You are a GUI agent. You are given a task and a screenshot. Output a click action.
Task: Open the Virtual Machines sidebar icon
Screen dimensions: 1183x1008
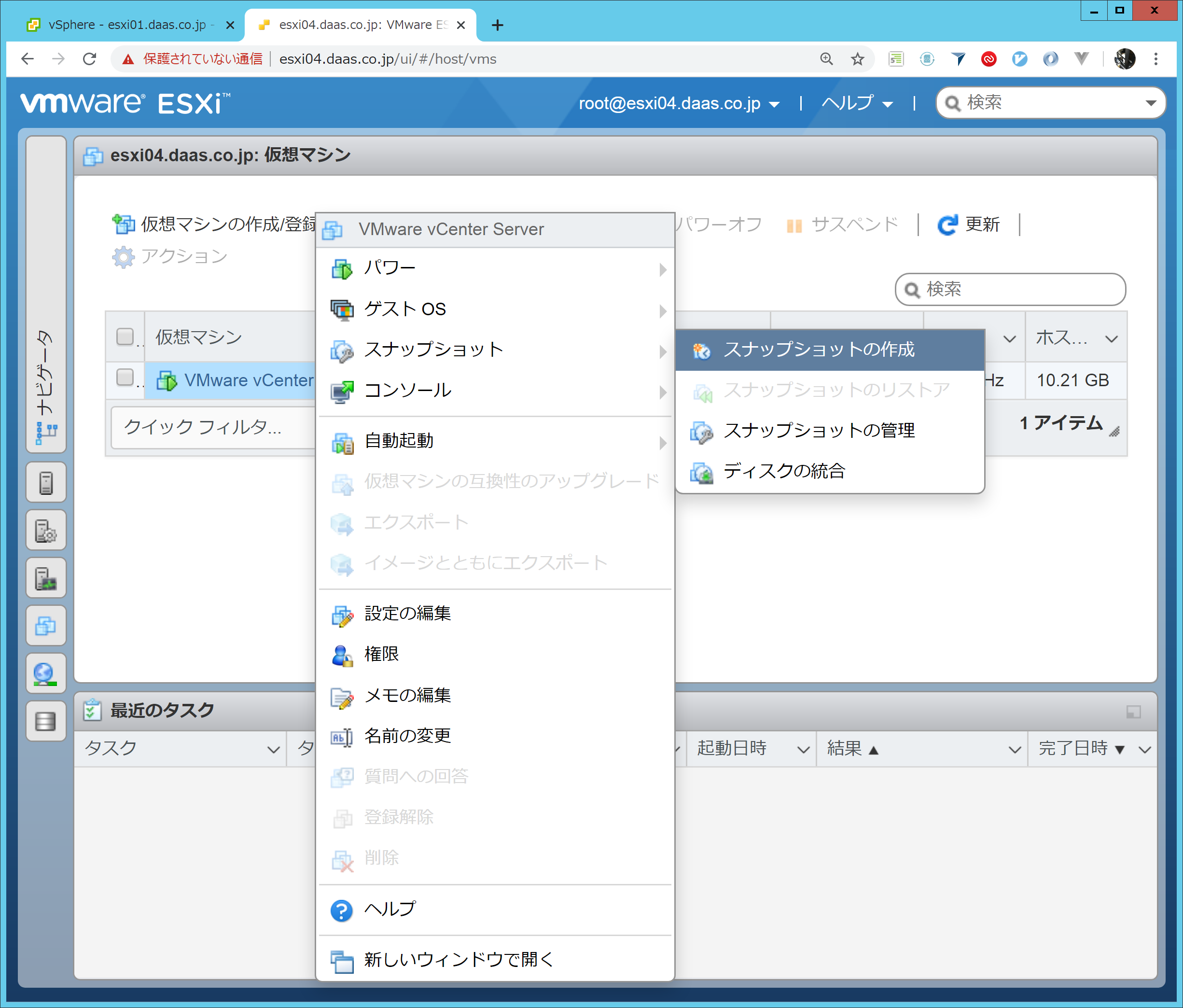click(x=46, y=627)
